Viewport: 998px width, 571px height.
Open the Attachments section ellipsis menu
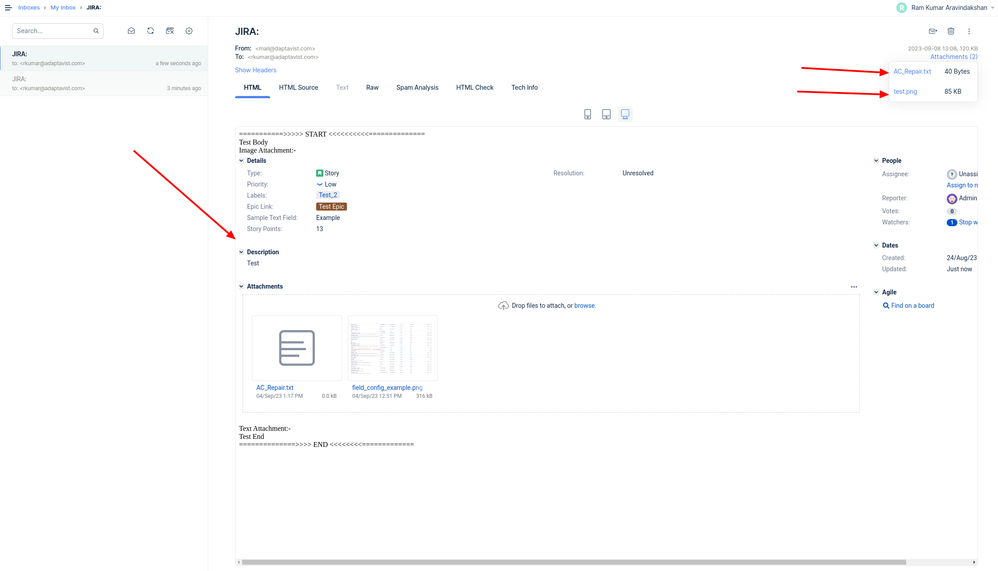854,286
